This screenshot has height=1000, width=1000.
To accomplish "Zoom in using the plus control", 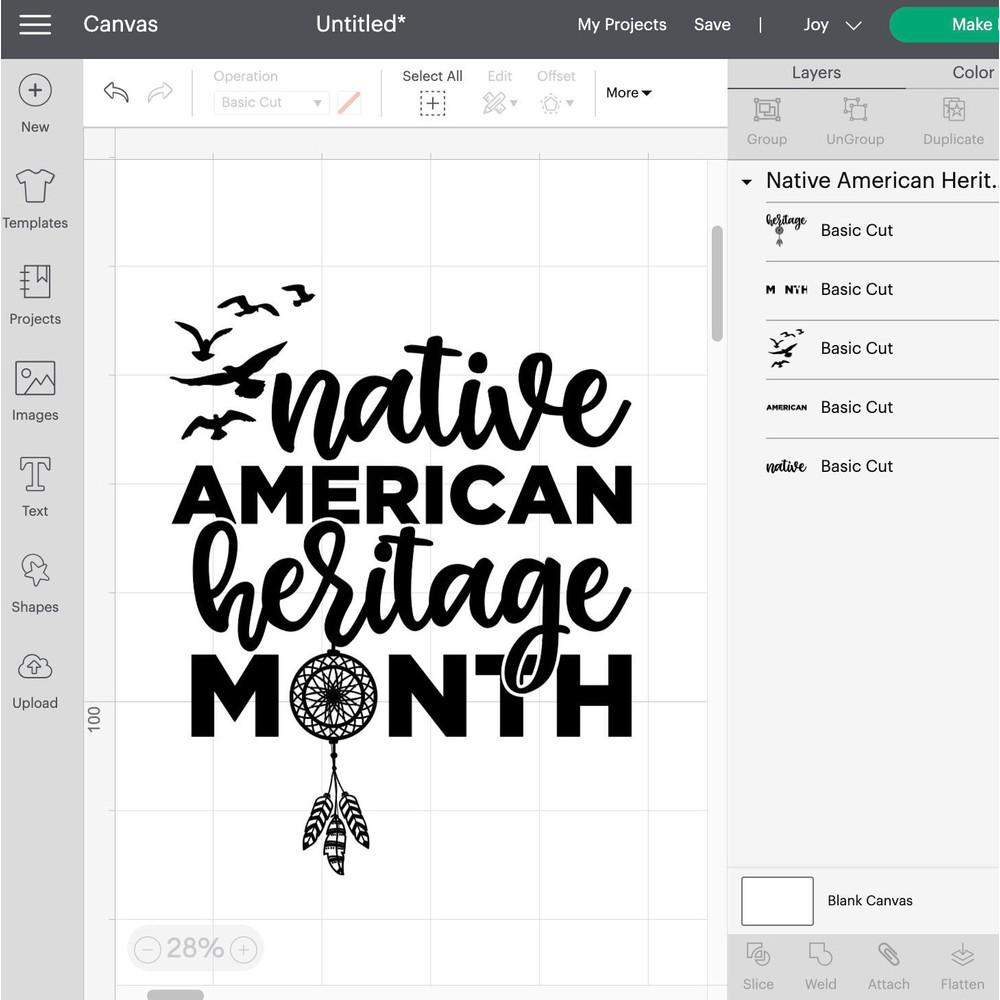I will [244, 949].
